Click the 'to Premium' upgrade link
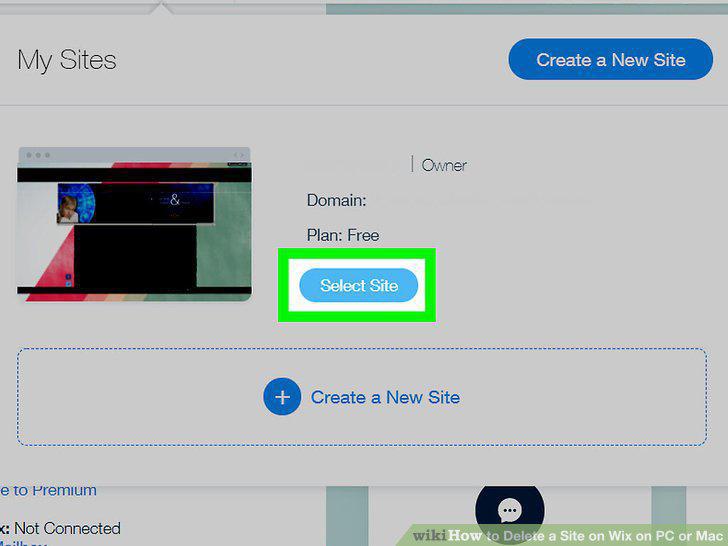The width and height of the screenshot is (728, 546). (x=48, y=490)
